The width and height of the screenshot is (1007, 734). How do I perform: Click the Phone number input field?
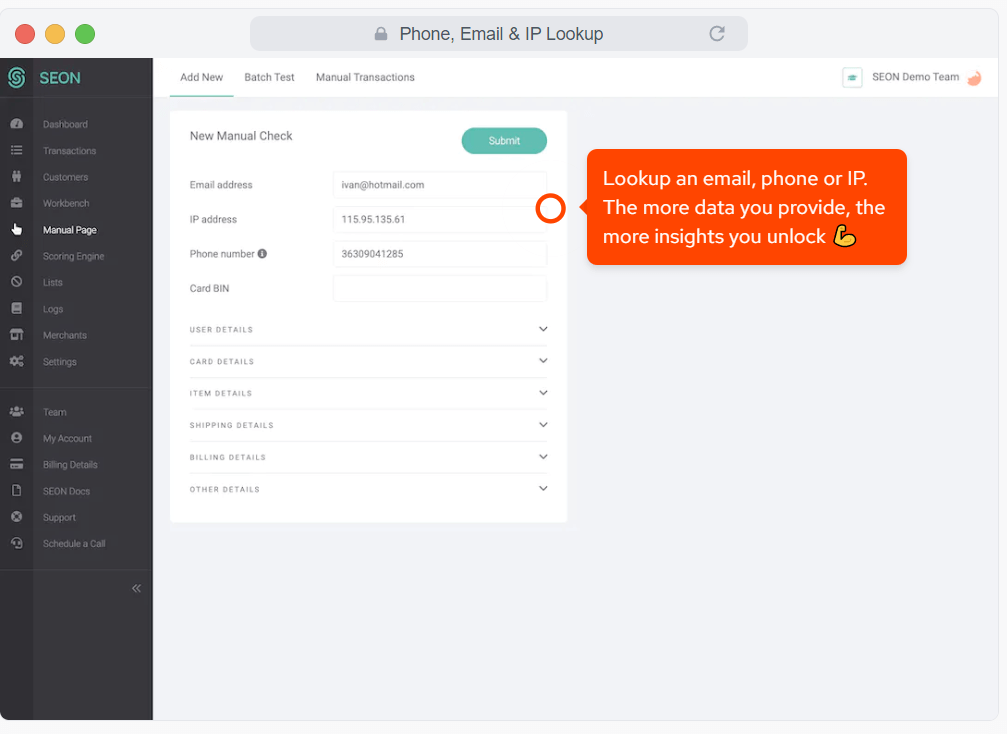(x=440, y=254)
